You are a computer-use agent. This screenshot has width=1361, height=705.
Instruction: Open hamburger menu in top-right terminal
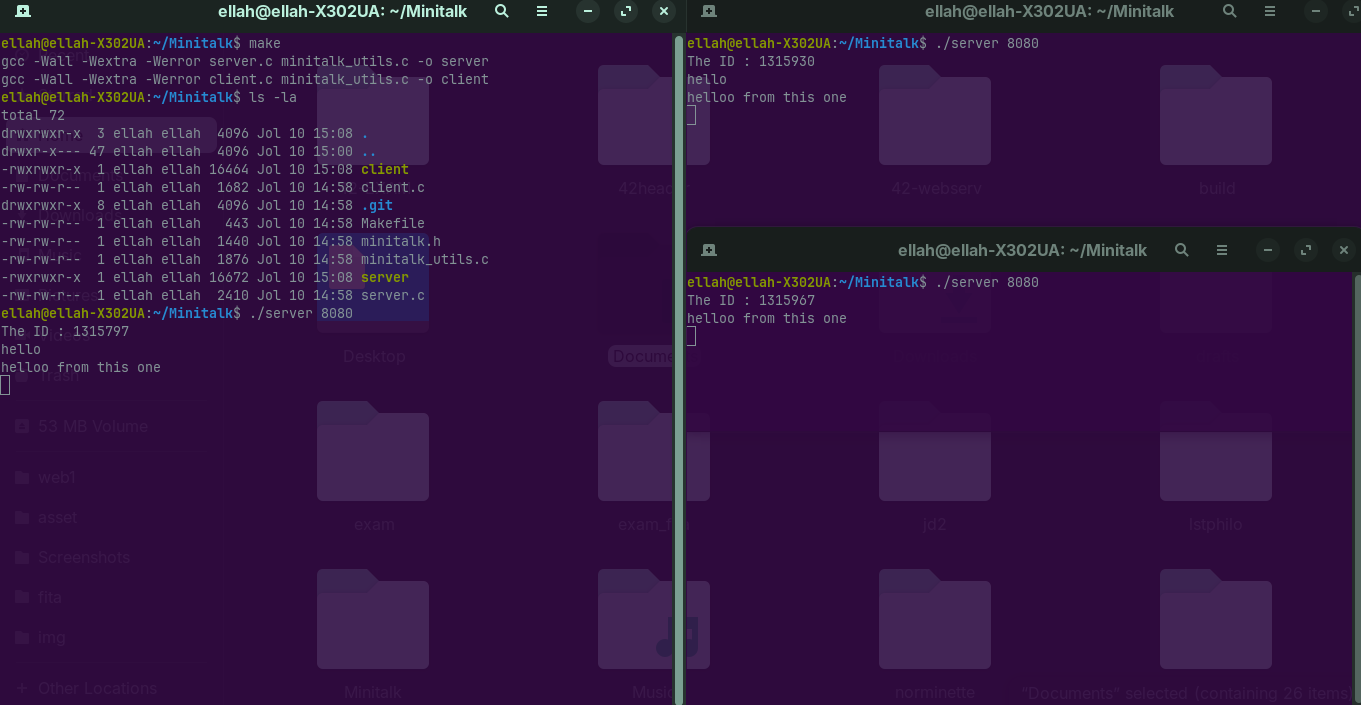click(1270, 12)
